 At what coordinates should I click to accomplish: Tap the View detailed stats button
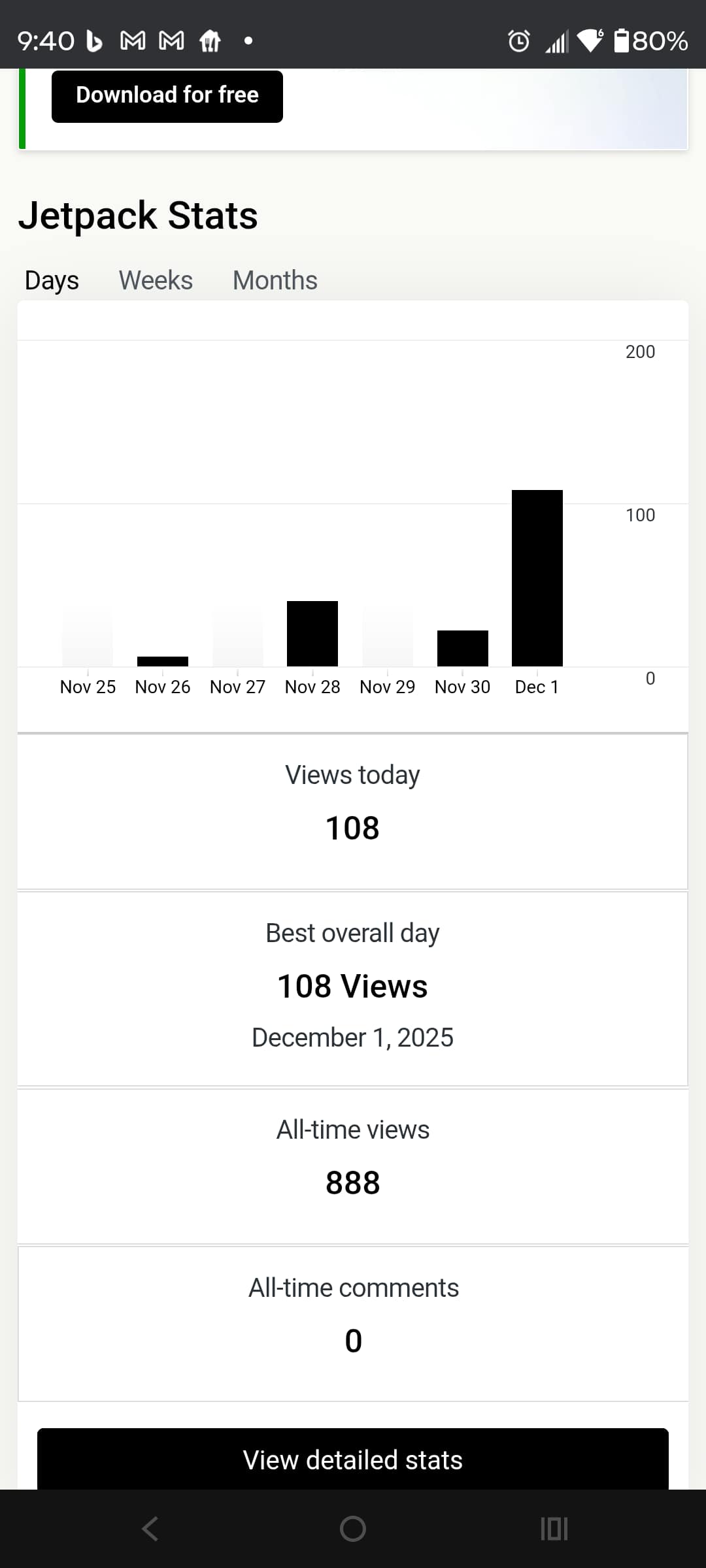352,1460
